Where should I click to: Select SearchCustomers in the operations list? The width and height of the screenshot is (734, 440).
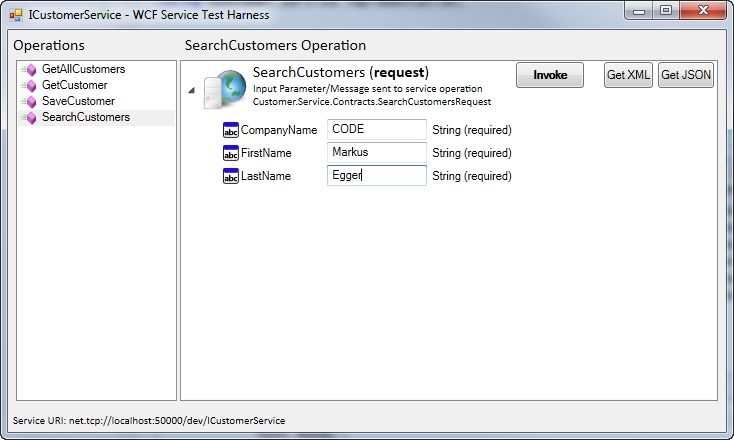tap(85, 117)
